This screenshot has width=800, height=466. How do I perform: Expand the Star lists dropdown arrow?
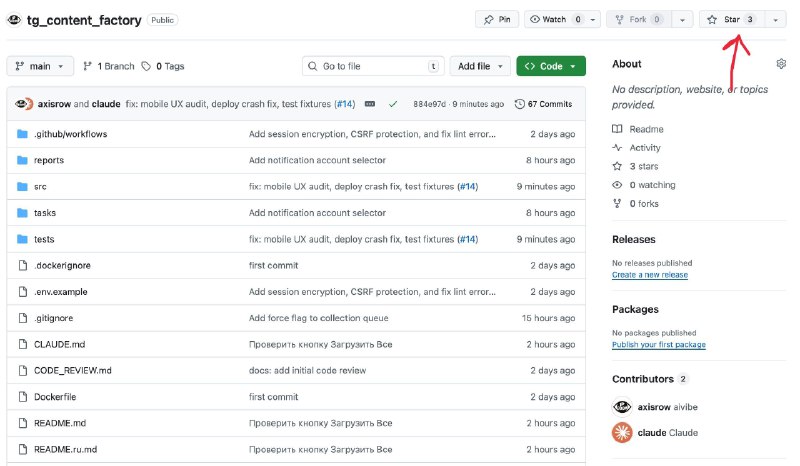tap(774, 19)
